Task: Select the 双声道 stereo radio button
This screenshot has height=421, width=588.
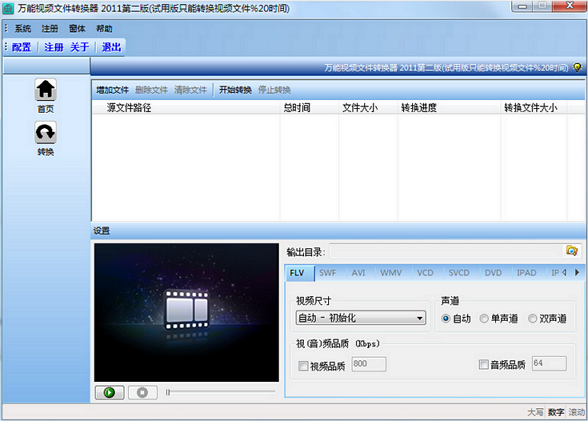Action: (532, 319)
